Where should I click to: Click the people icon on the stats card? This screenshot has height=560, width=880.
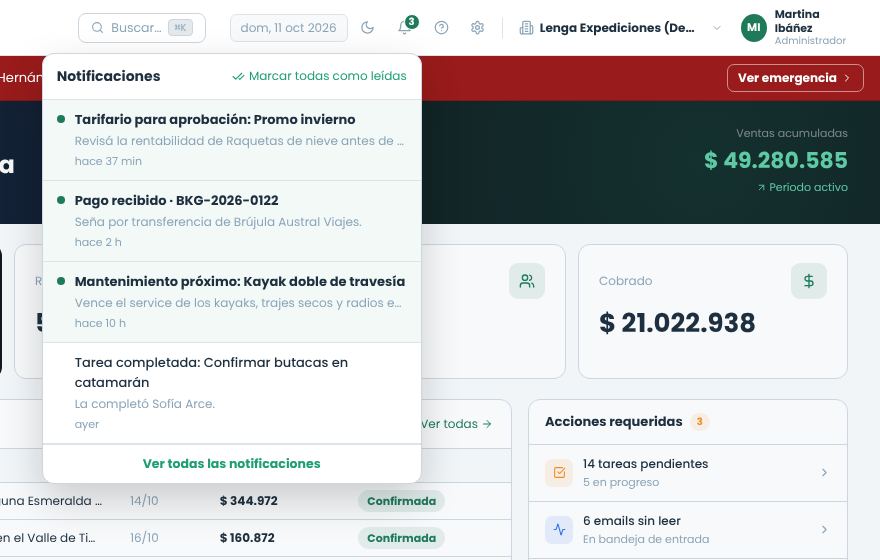527,281
